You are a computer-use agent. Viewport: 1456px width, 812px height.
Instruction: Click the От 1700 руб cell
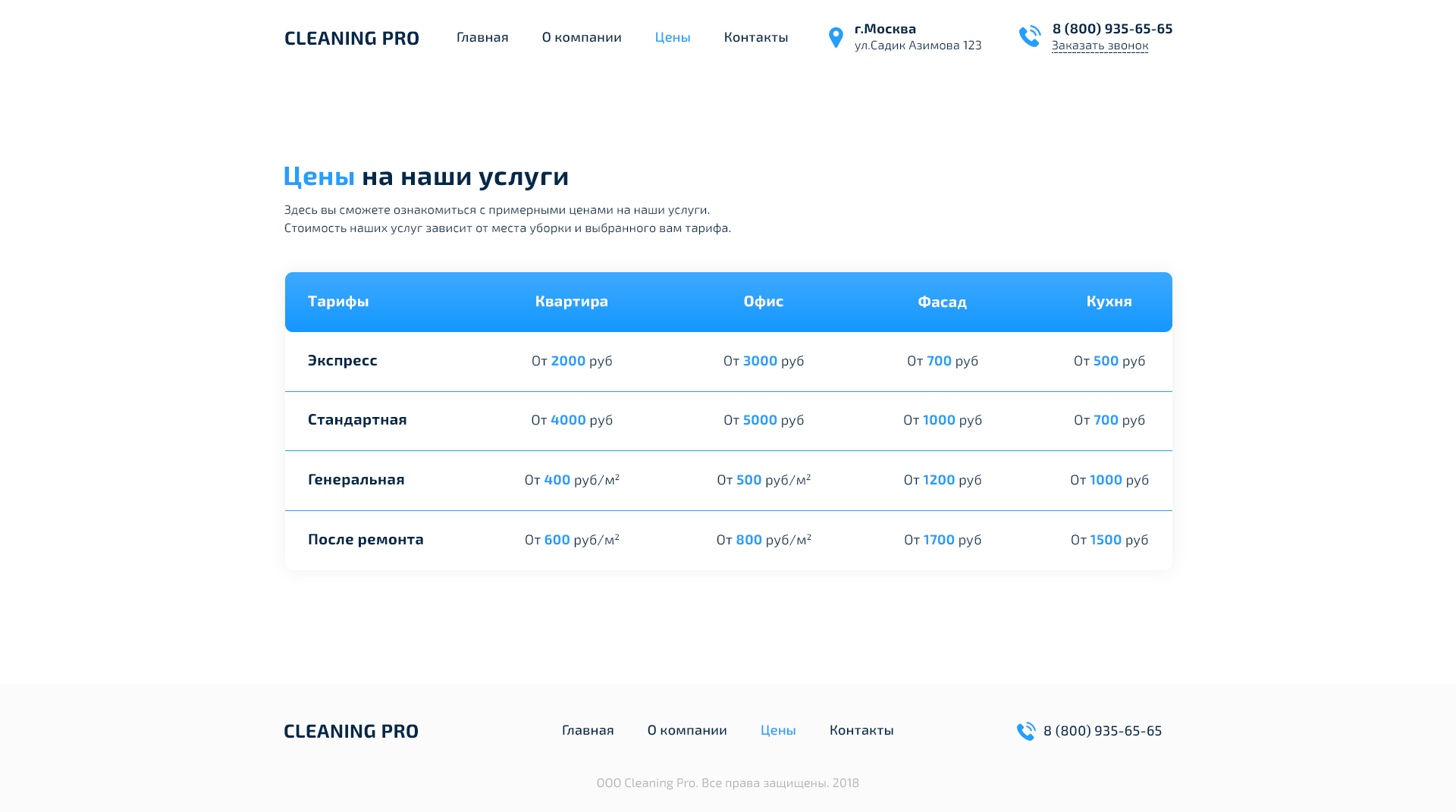pos(943,540)
